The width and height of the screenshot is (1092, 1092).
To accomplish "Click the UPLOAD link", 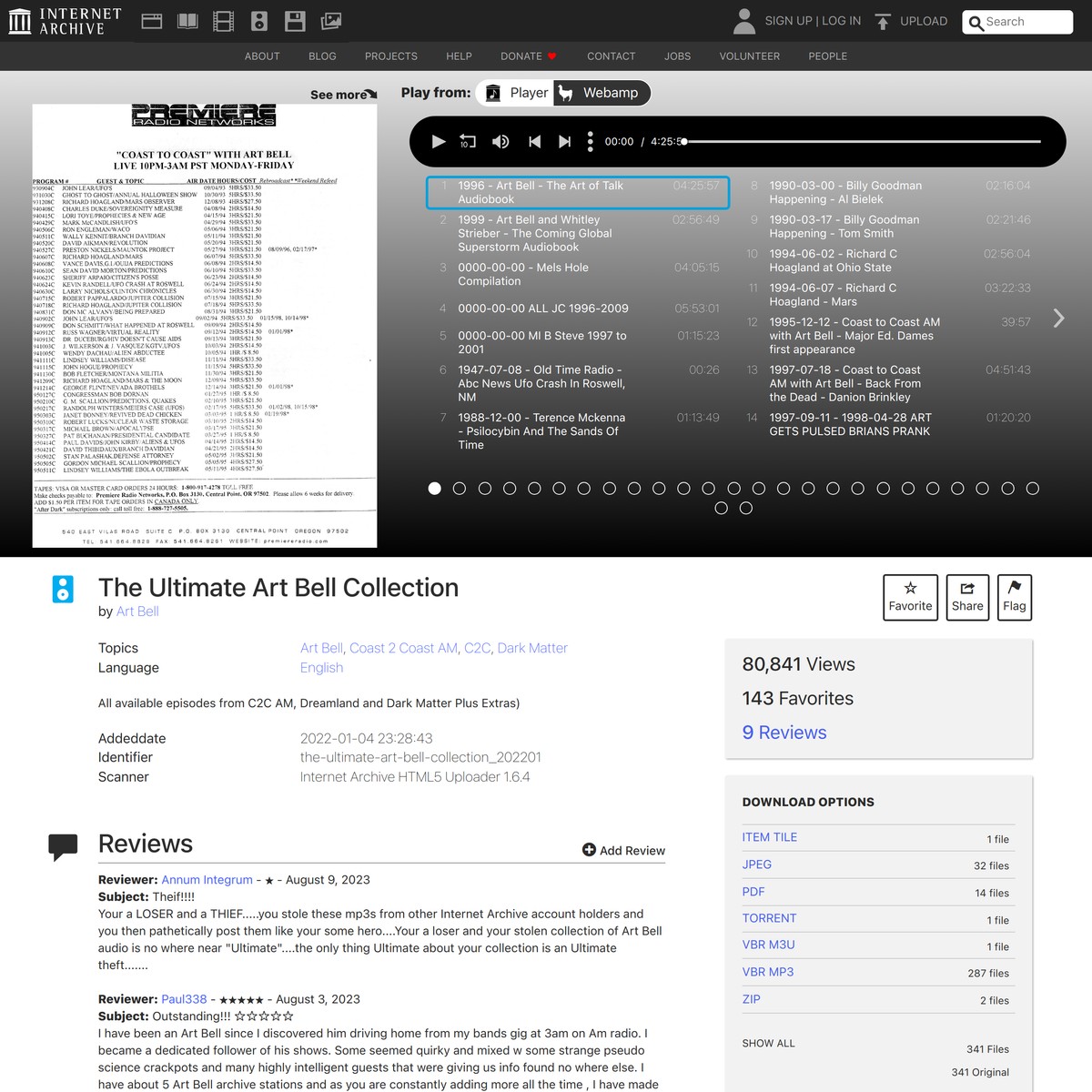I will click(x=924, y=21).
